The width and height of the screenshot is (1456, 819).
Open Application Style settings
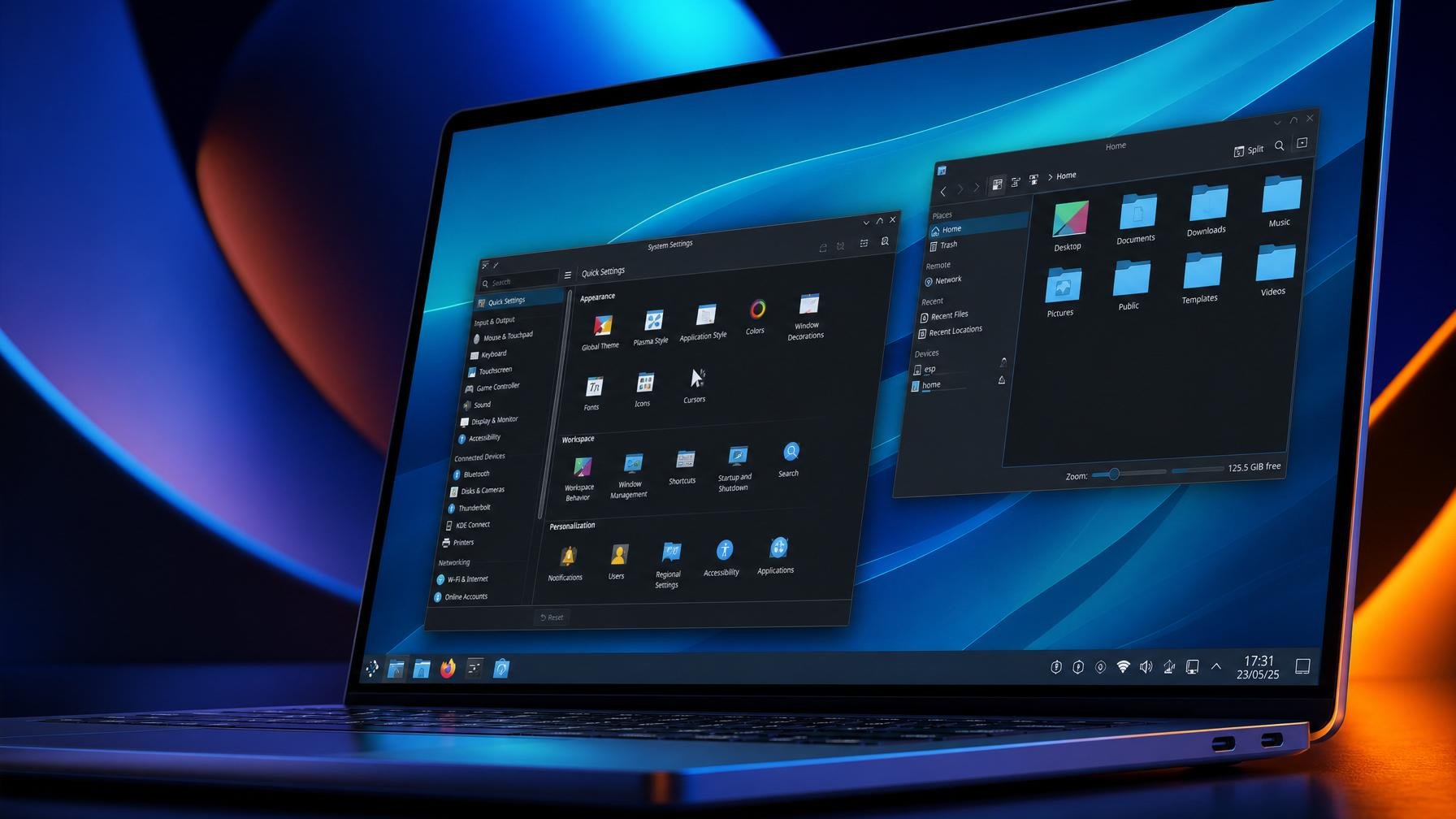pyautogui.click(x=704, y=321)
